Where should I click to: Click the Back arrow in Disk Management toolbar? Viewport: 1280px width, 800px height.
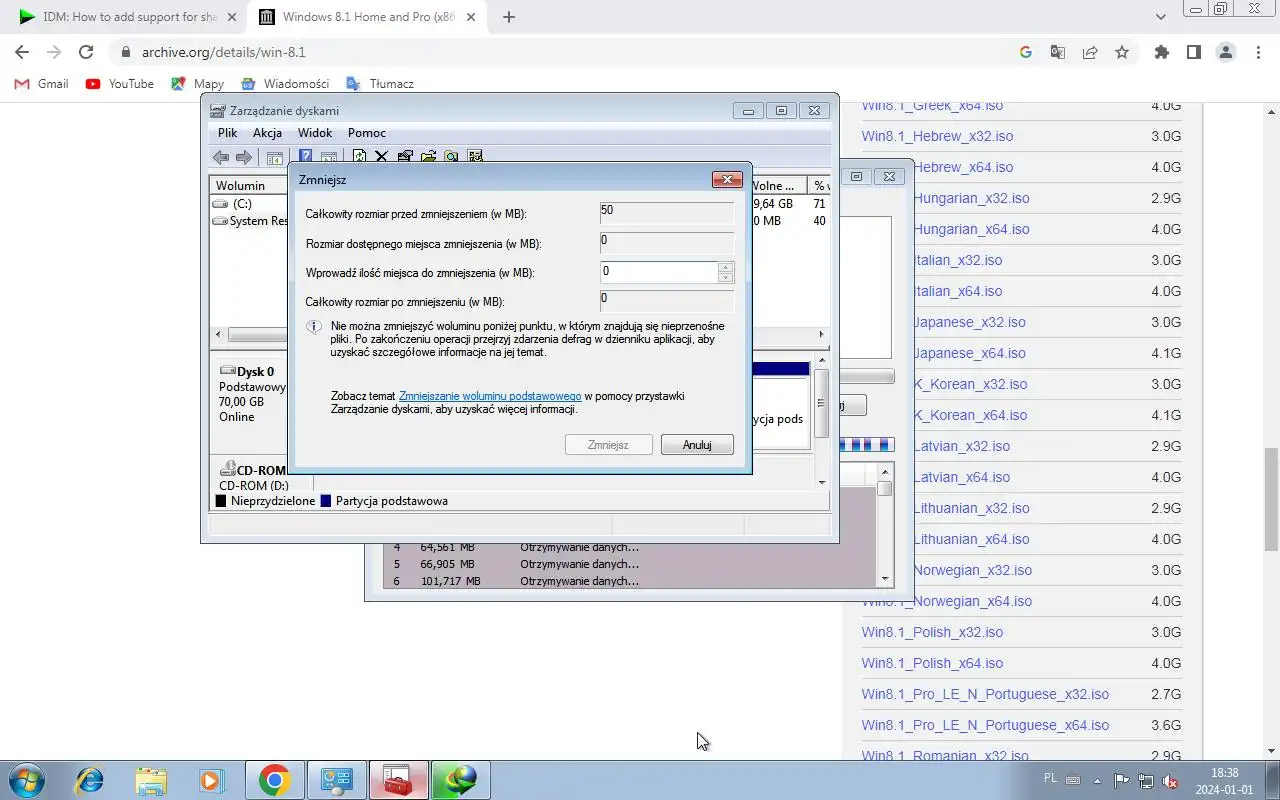[221, 157]
